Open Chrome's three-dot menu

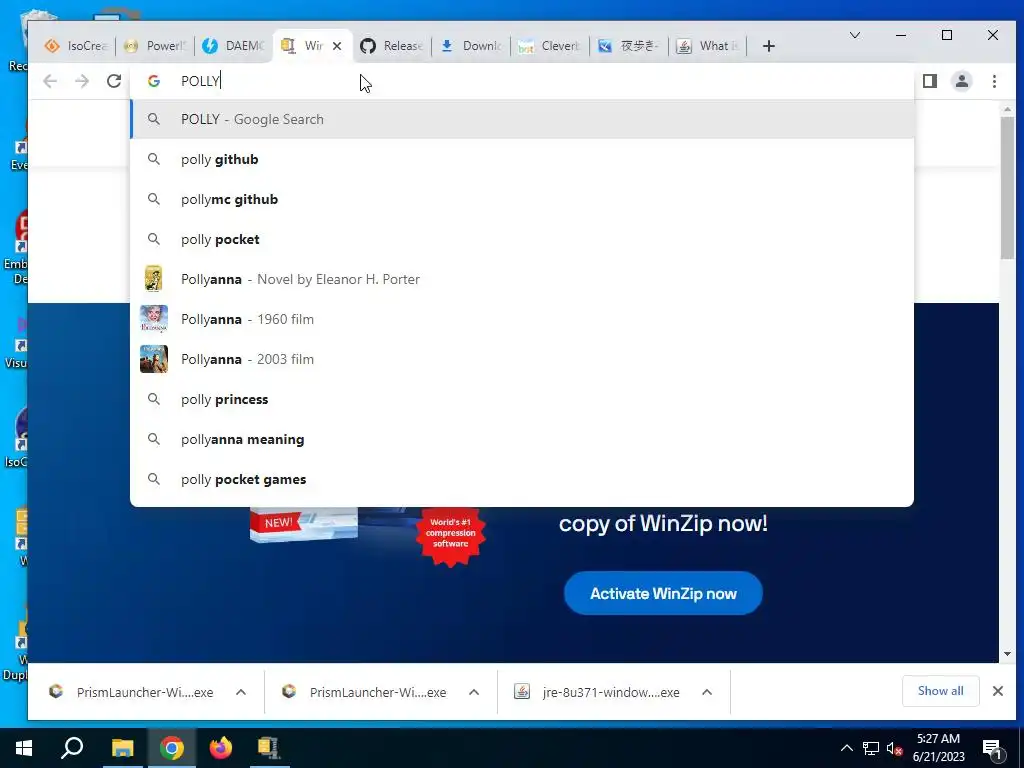click(x=994, y=81)
